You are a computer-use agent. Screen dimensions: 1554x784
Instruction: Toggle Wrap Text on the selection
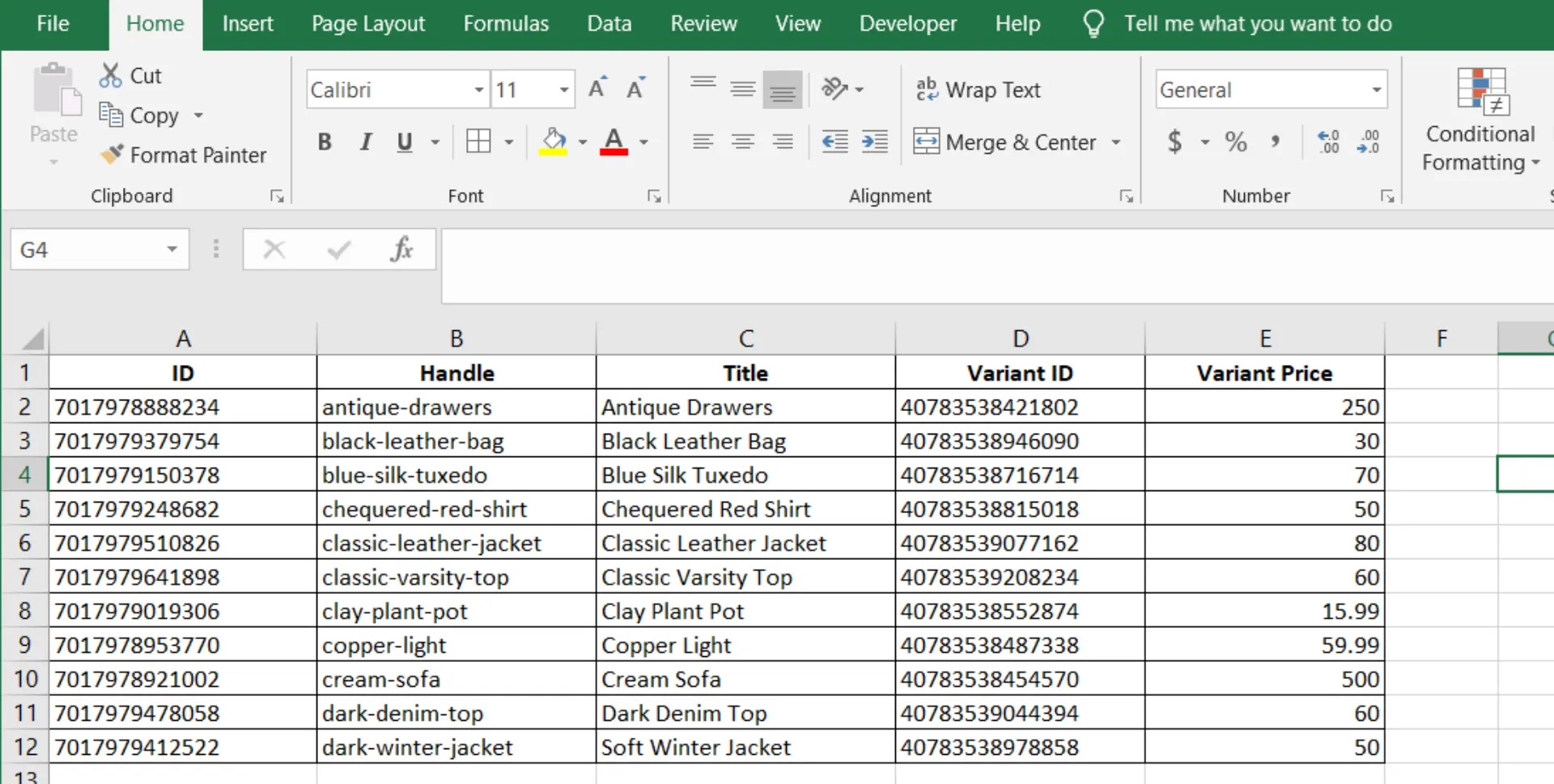click(979, 90)
